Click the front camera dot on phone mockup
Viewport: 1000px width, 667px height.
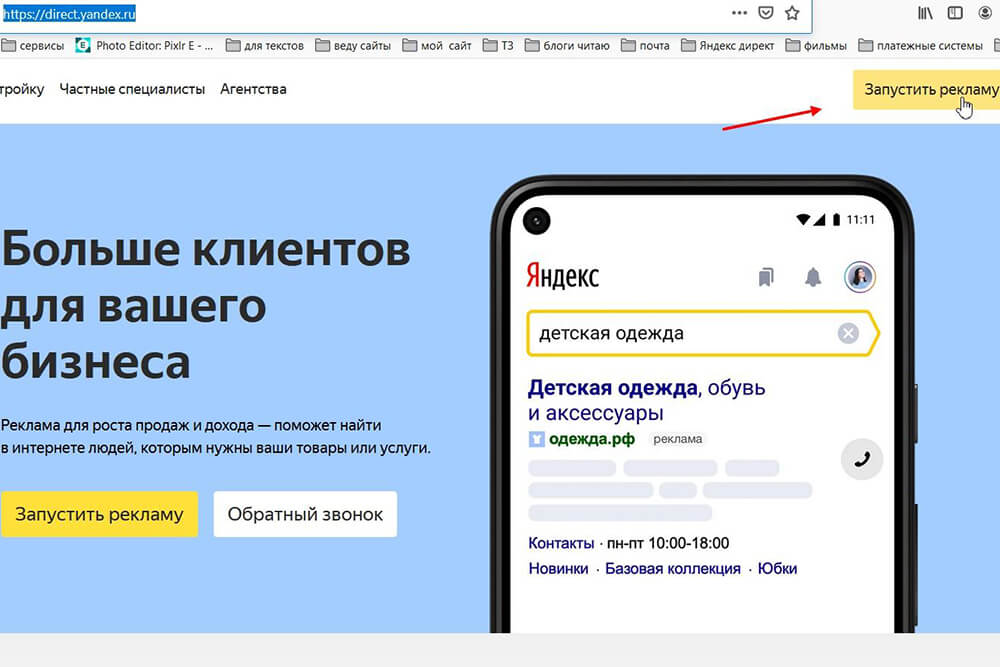(536, 221)
